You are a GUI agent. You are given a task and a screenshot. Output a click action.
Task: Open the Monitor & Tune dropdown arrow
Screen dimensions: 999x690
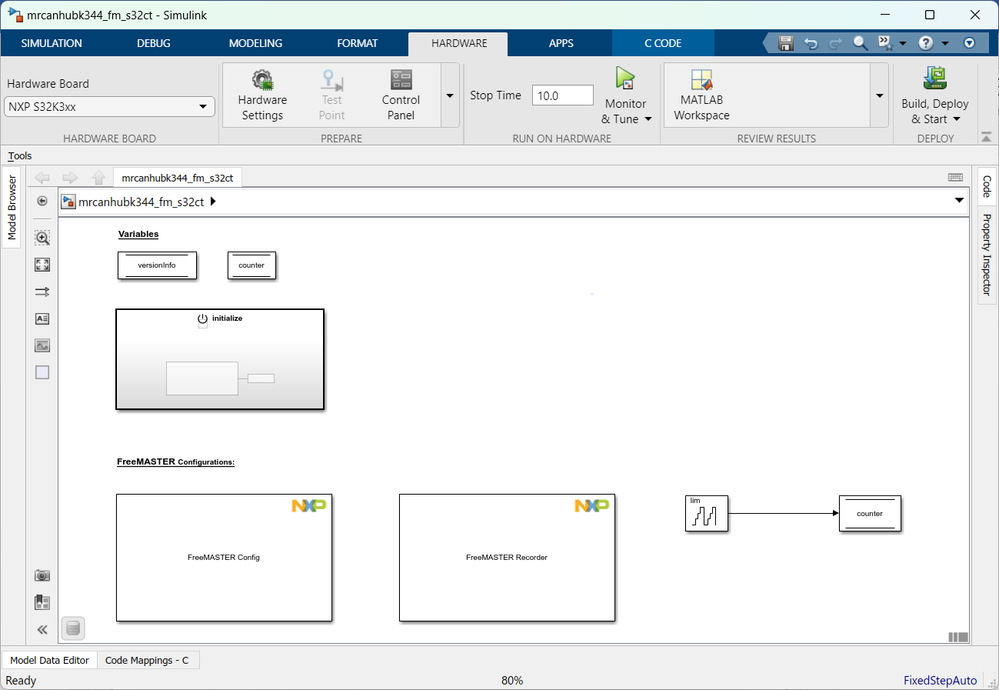tap(649, 119)
